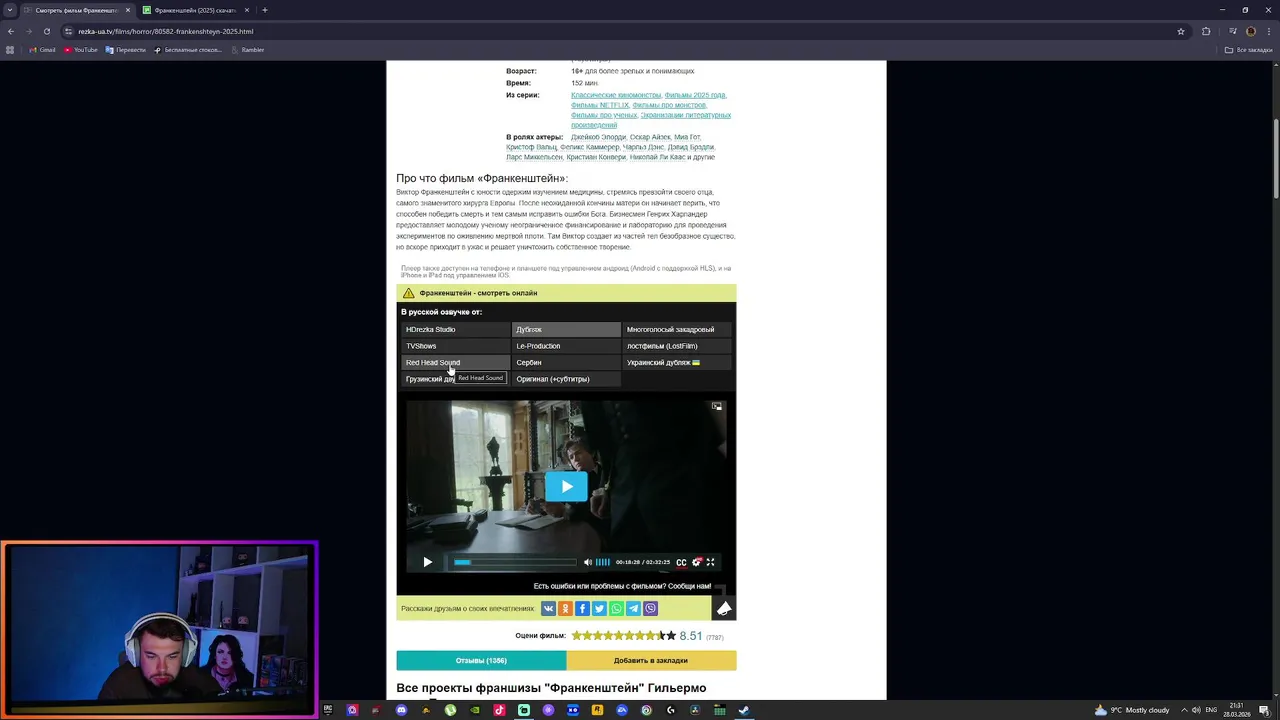Click the megaphone report icon
Viewport: 1280px width, 720px height.
[x=724, y=608]
